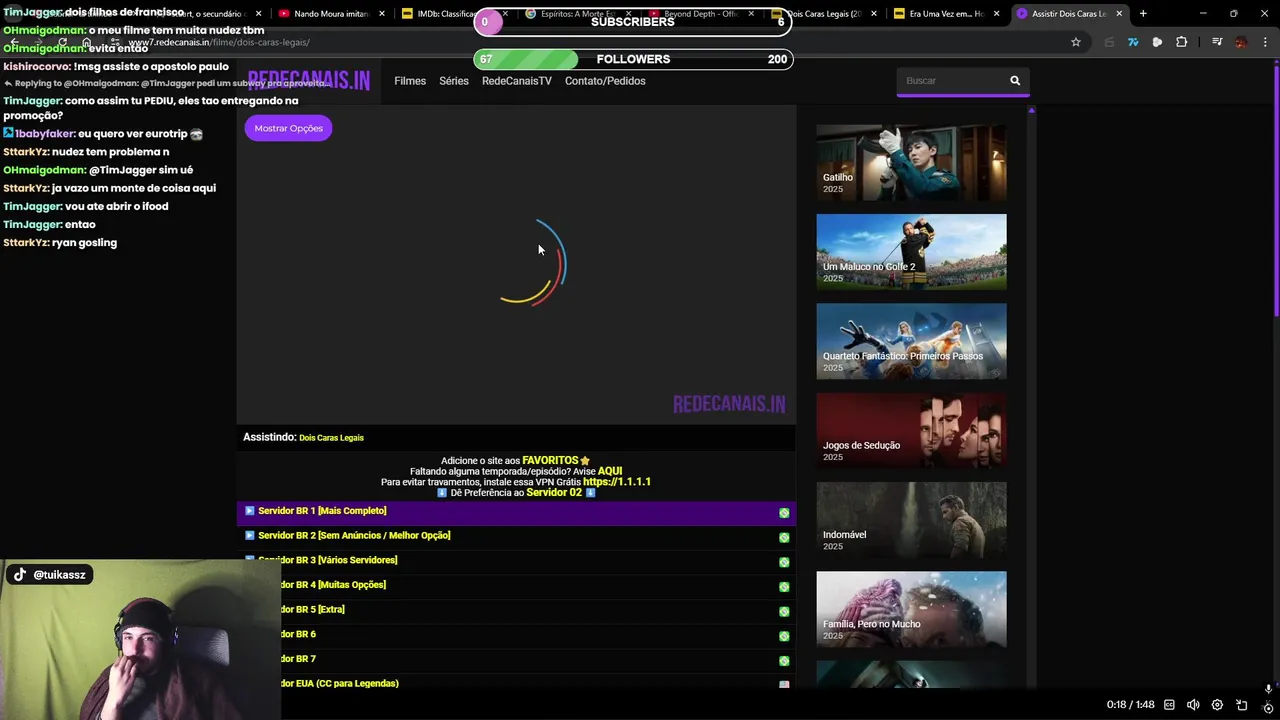Viewport: 1280px width, 720px height.
Task: Click green status icon for Servidor BR 5
Action: [784, 612]
